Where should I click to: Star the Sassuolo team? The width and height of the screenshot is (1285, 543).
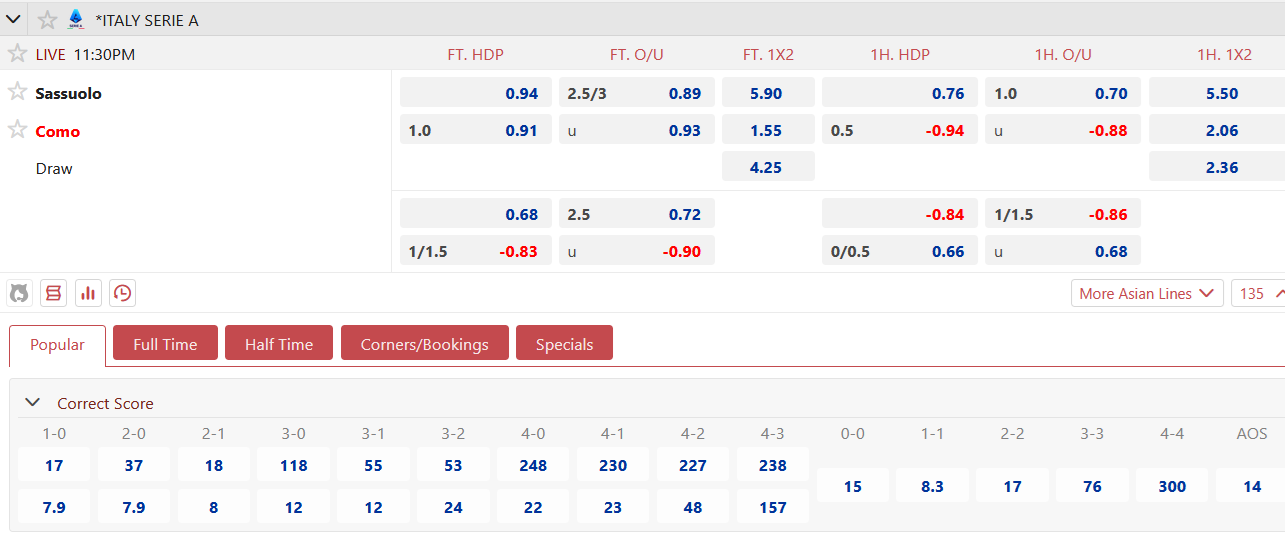(x=17, y=93)
